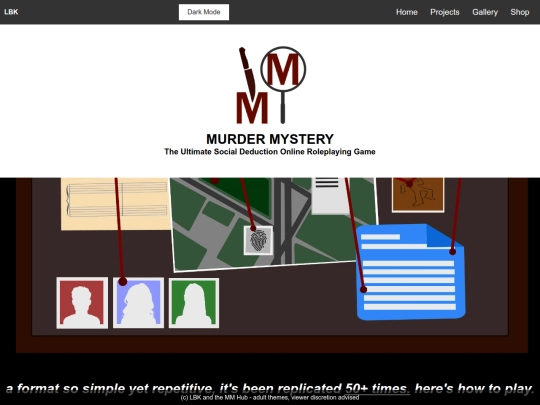
Task: Select the green suspect photo
Action: pos(194,303)
